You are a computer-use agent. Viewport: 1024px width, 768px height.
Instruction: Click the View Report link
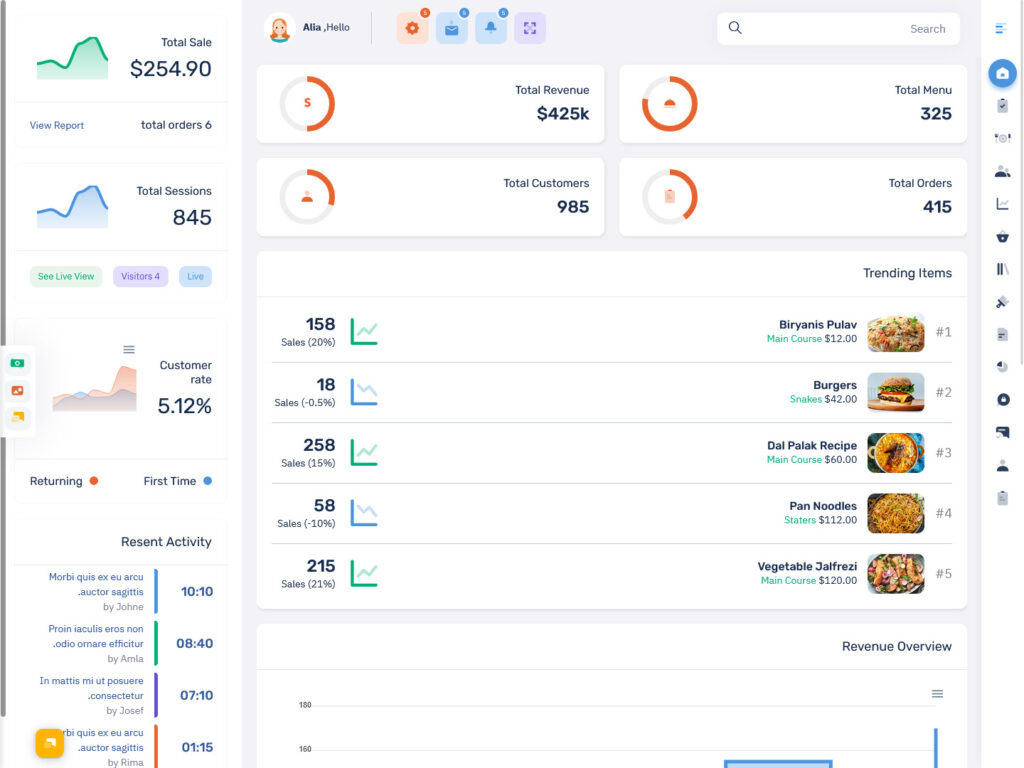(x=57, y=125)
